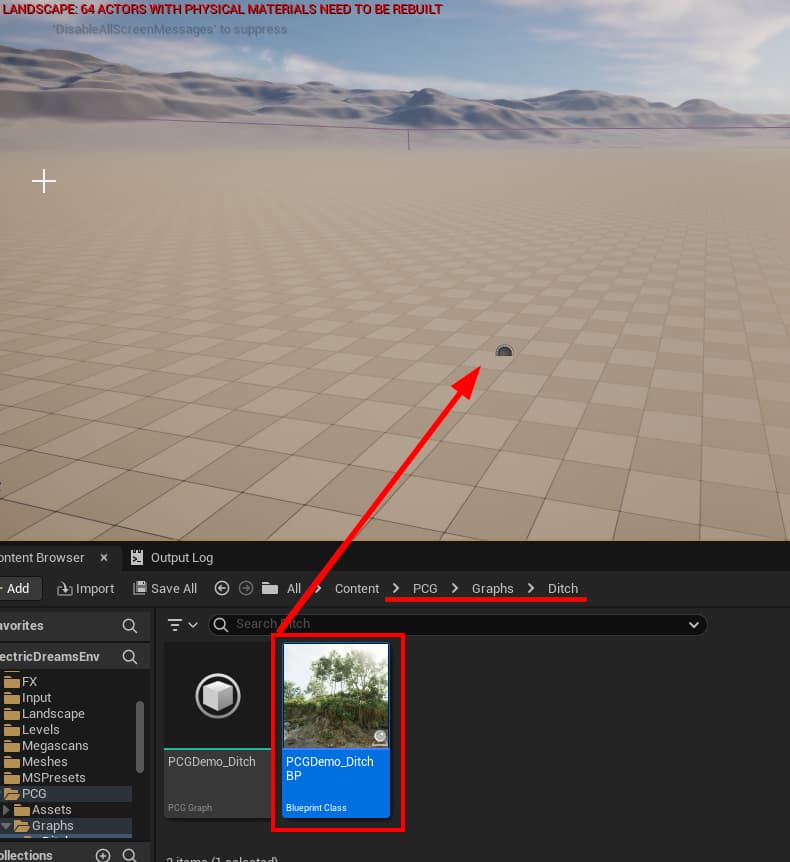
Task: Select the Meshes folder
Action: tap(45, 761)
